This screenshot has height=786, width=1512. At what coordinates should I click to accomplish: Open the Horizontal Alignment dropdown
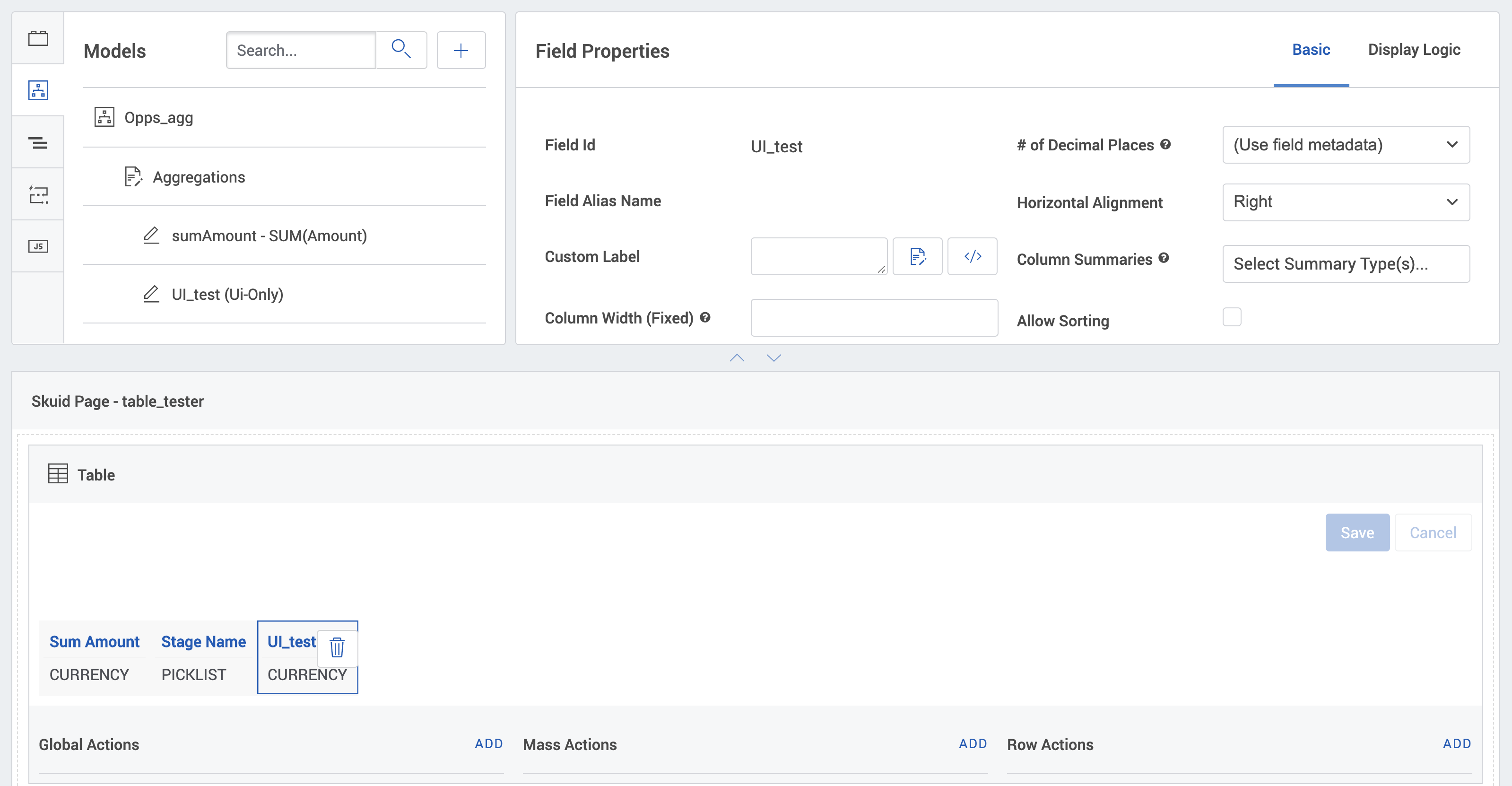pyautogui.click(x=1346, y=202)
